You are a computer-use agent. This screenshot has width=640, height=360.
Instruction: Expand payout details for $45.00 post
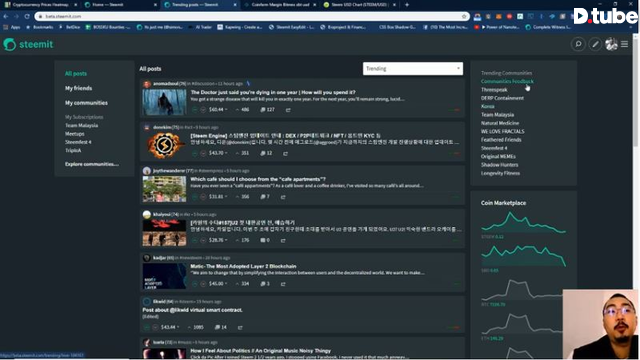218,284
